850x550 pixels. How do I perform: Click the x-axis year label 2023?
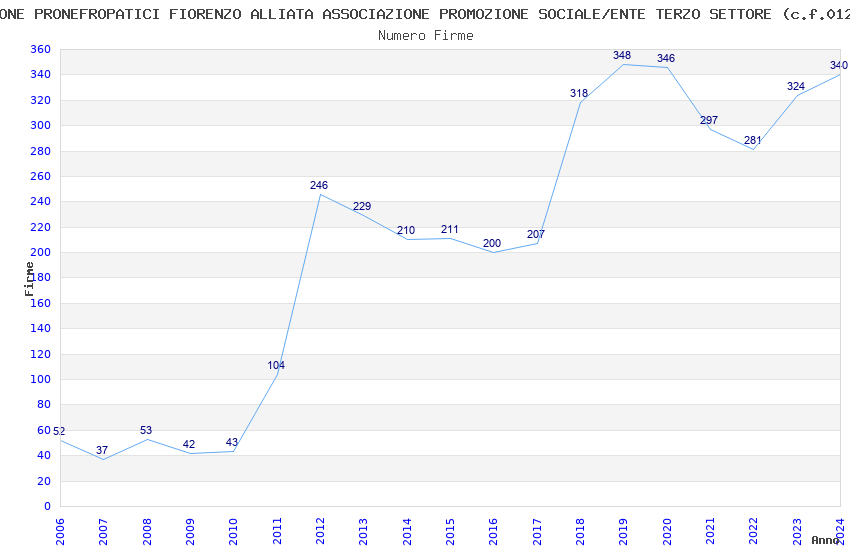click(x=797, y=532)
